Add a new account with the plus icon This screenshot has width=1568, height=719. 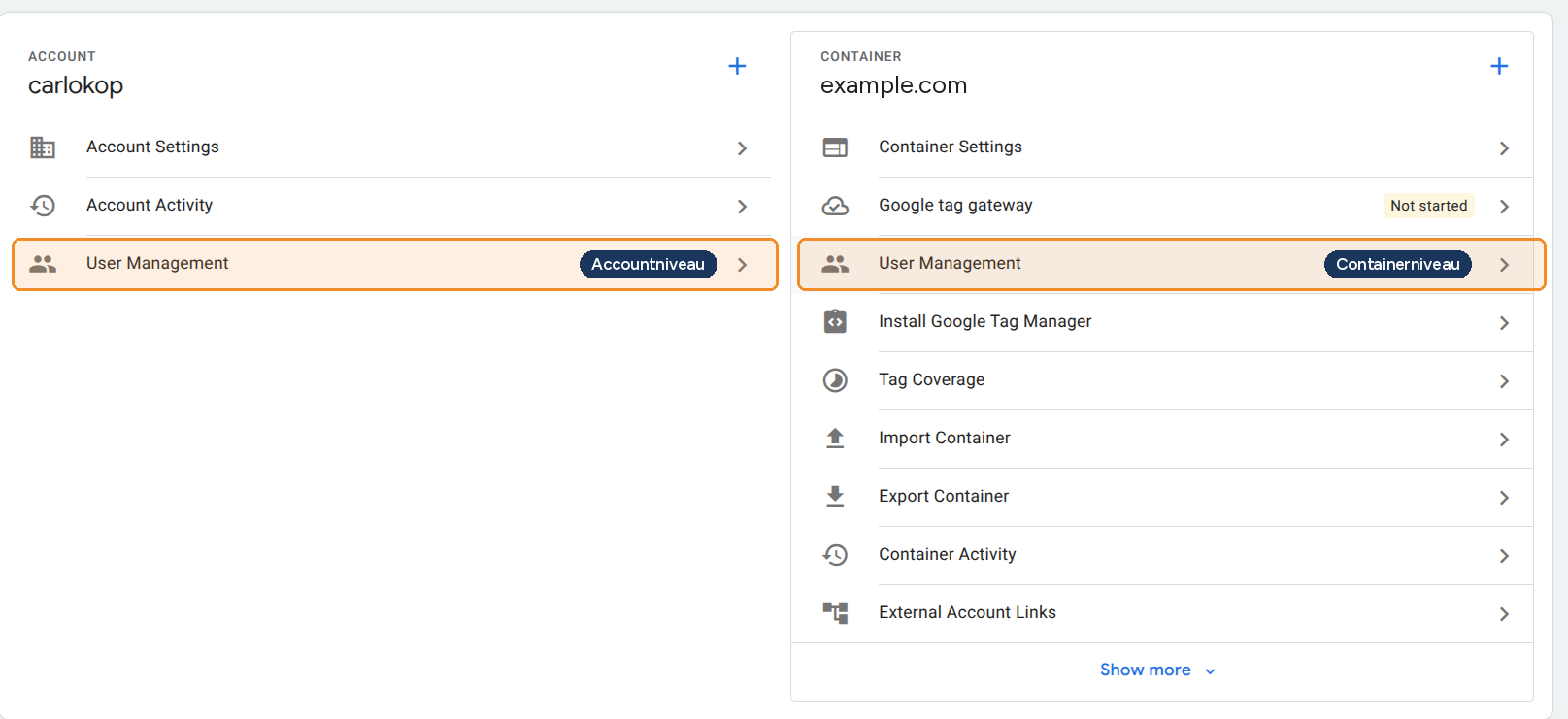click(x=737, y=66)
